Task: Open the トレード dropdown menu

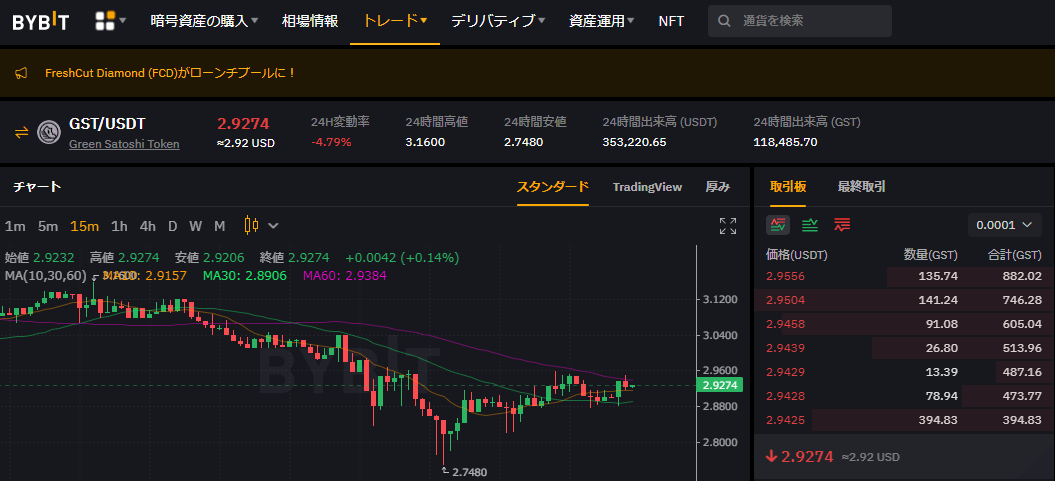Action: (395, 21)
